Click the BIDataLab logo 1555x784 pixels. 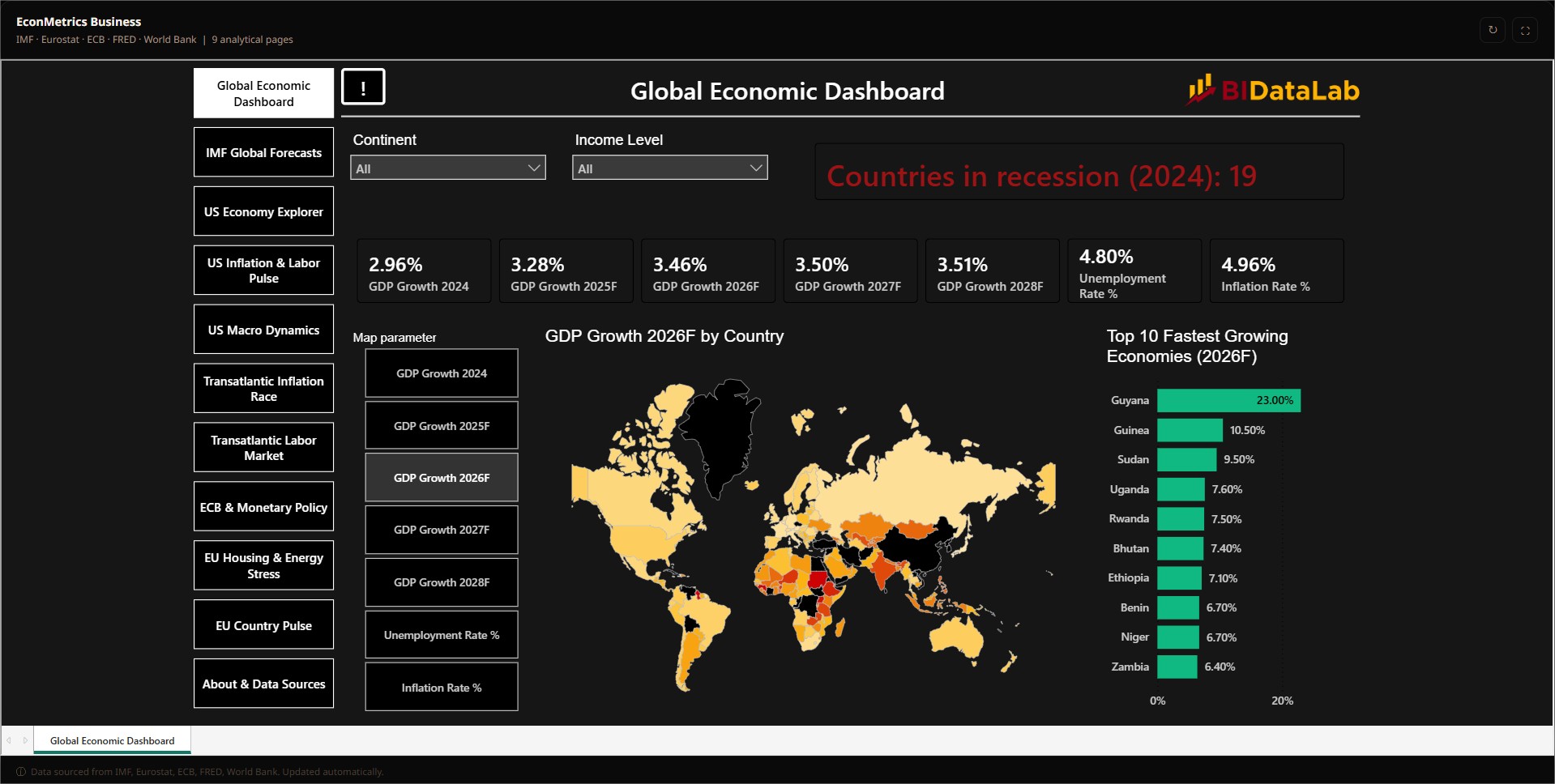[x=1274, y=90]
